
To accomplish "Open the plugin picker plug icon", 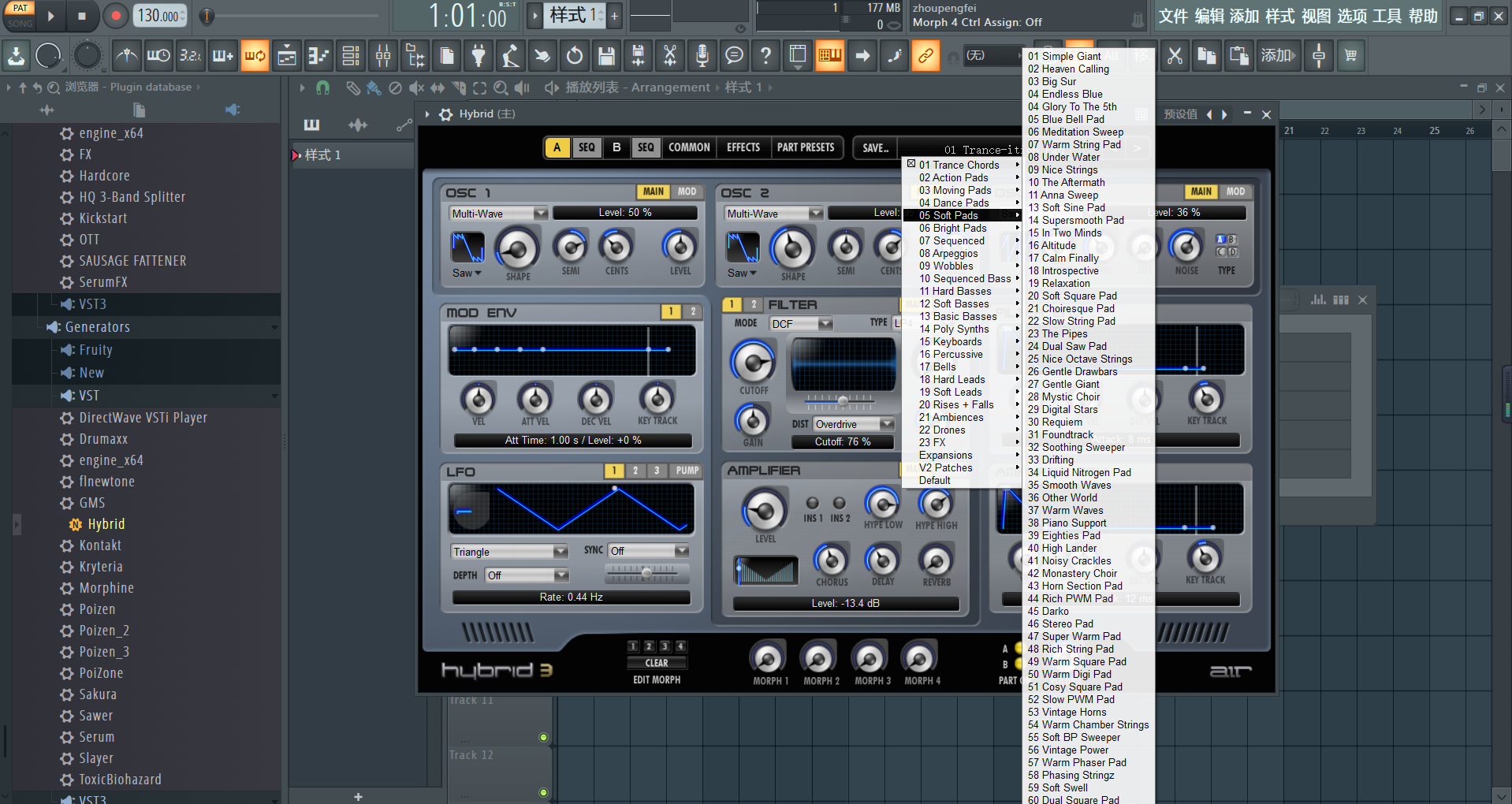I will (x=479, y=55).
